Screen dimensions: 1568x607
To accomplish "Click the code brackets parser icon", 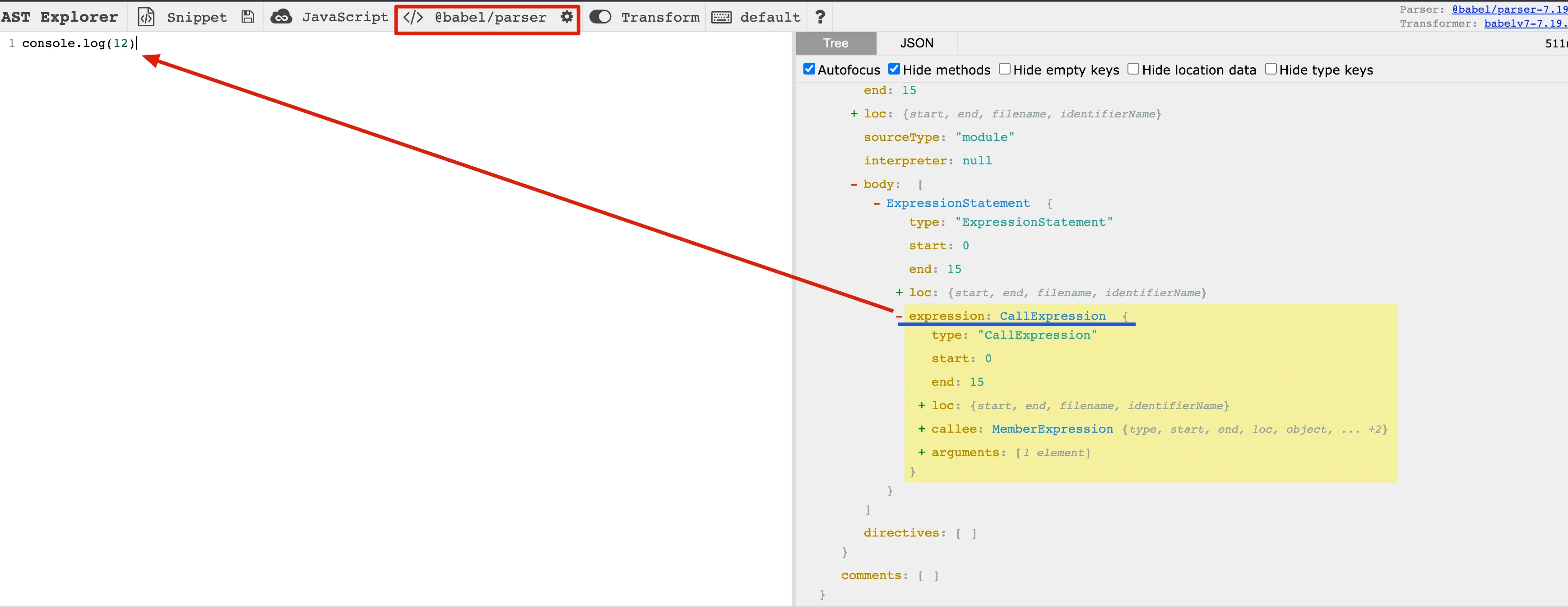I will tap(413, 17).
